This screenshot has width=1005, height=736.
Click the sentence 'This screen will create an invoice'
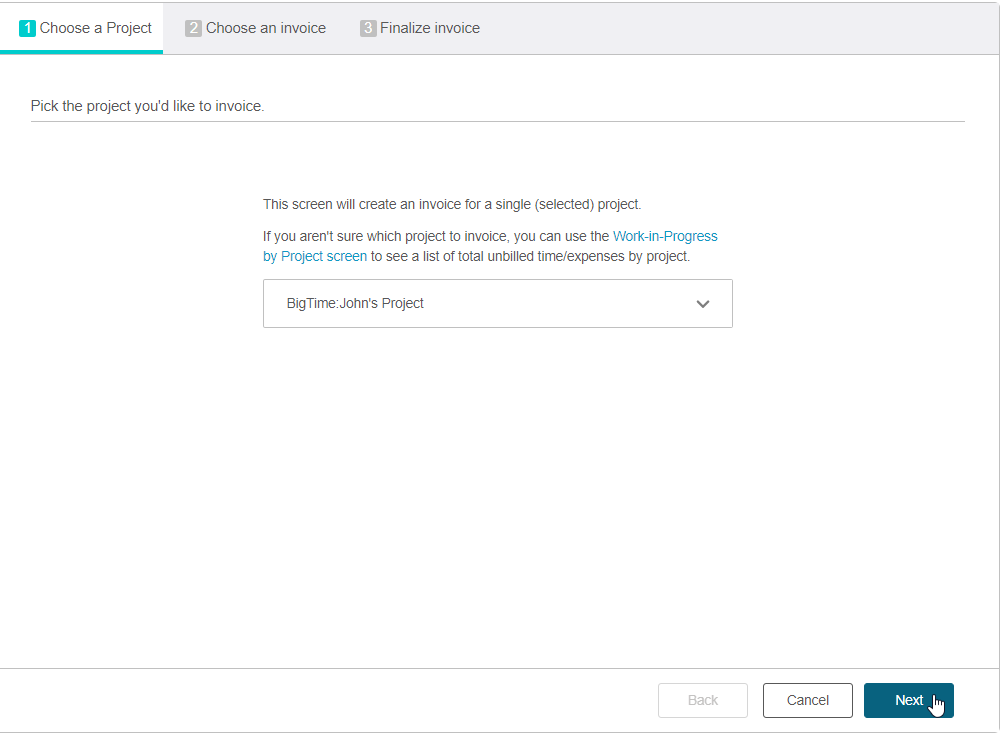(x=452, y=205)
